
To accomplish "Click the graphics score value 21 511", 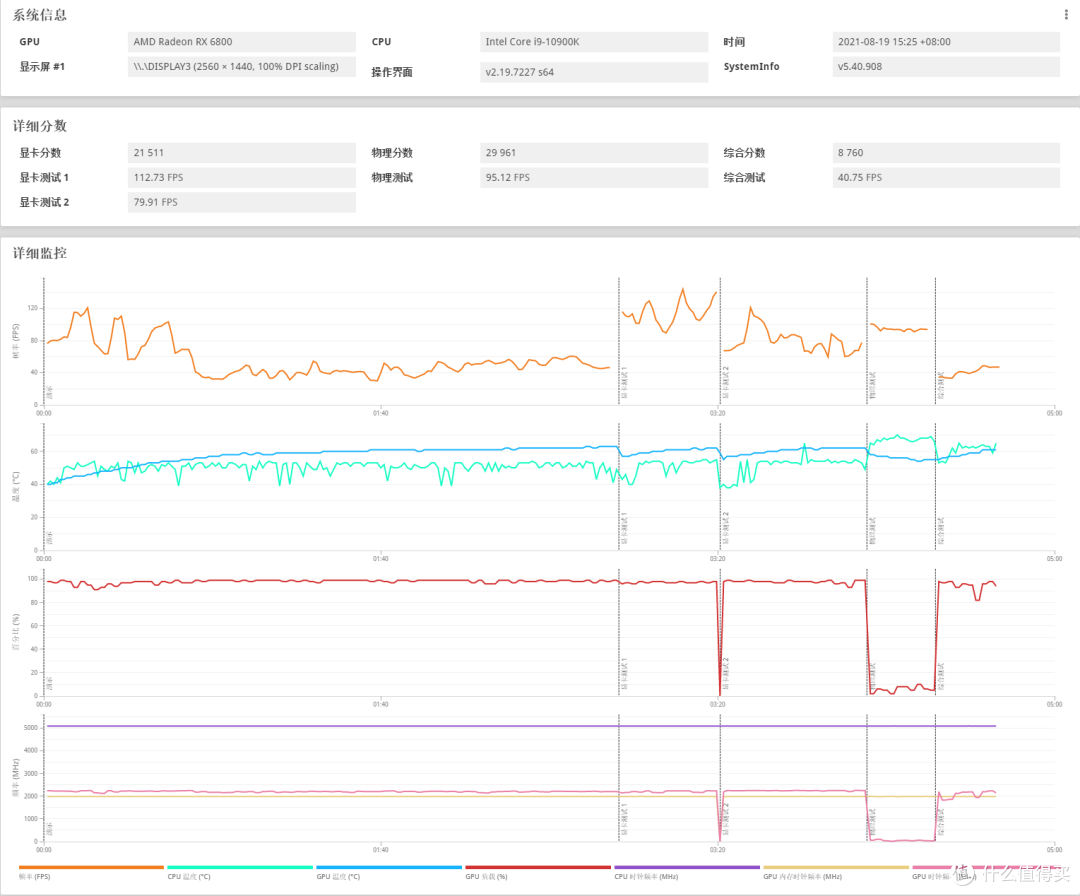I will [242, 153].
